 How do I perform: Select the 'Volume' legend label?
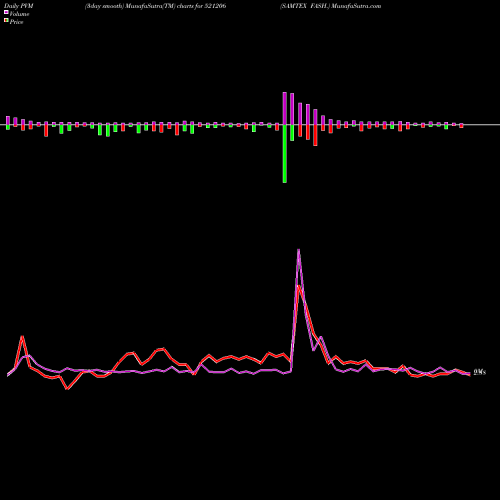[19, 14]
